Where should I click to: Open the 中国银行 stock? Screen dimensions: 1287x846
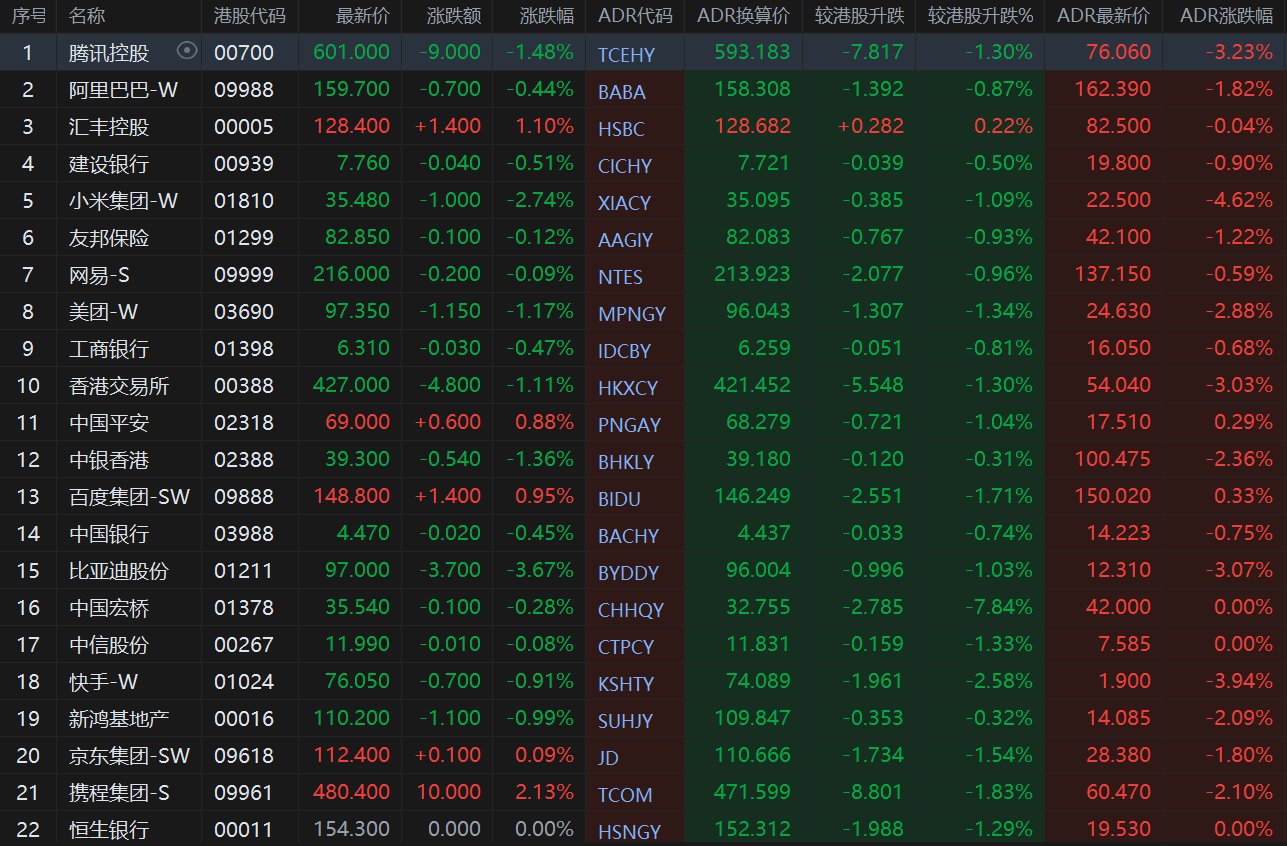point(109,534)
